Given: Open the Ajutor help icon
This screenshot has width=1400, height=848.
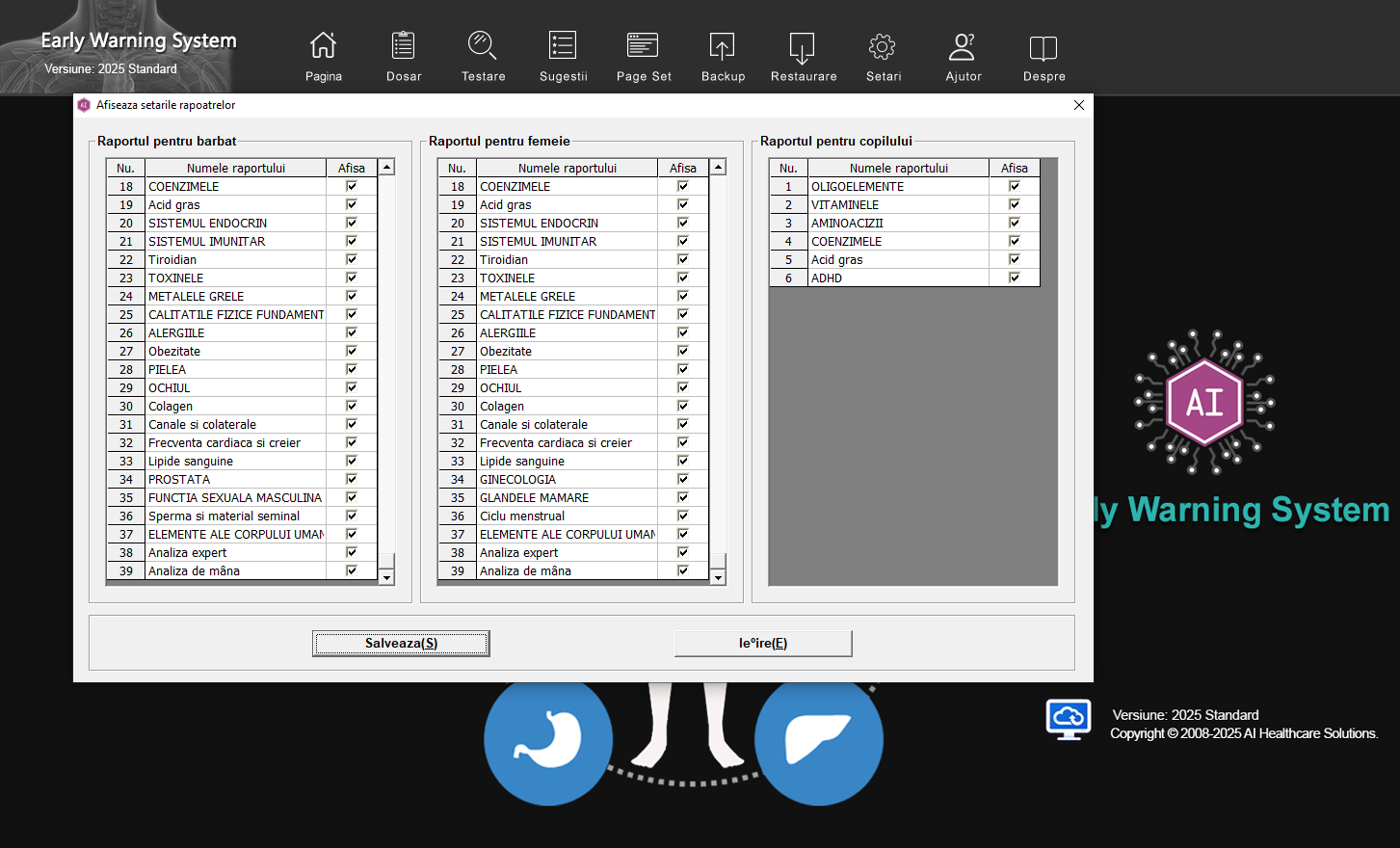Looking at the screenshot, I should tap(963, 46).
